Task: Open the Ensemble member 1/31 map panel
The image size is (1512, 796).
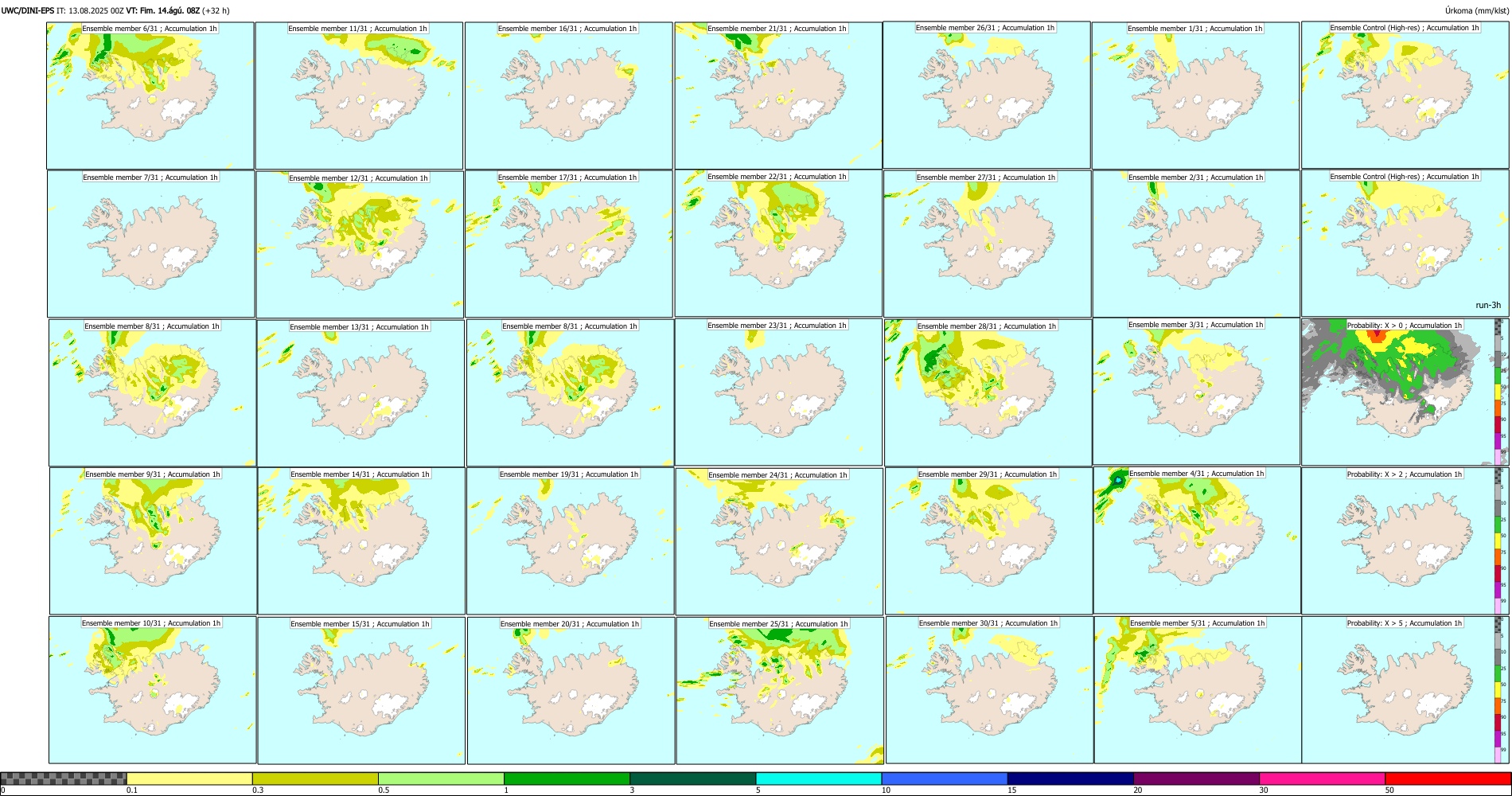Action: point(1195,96)
